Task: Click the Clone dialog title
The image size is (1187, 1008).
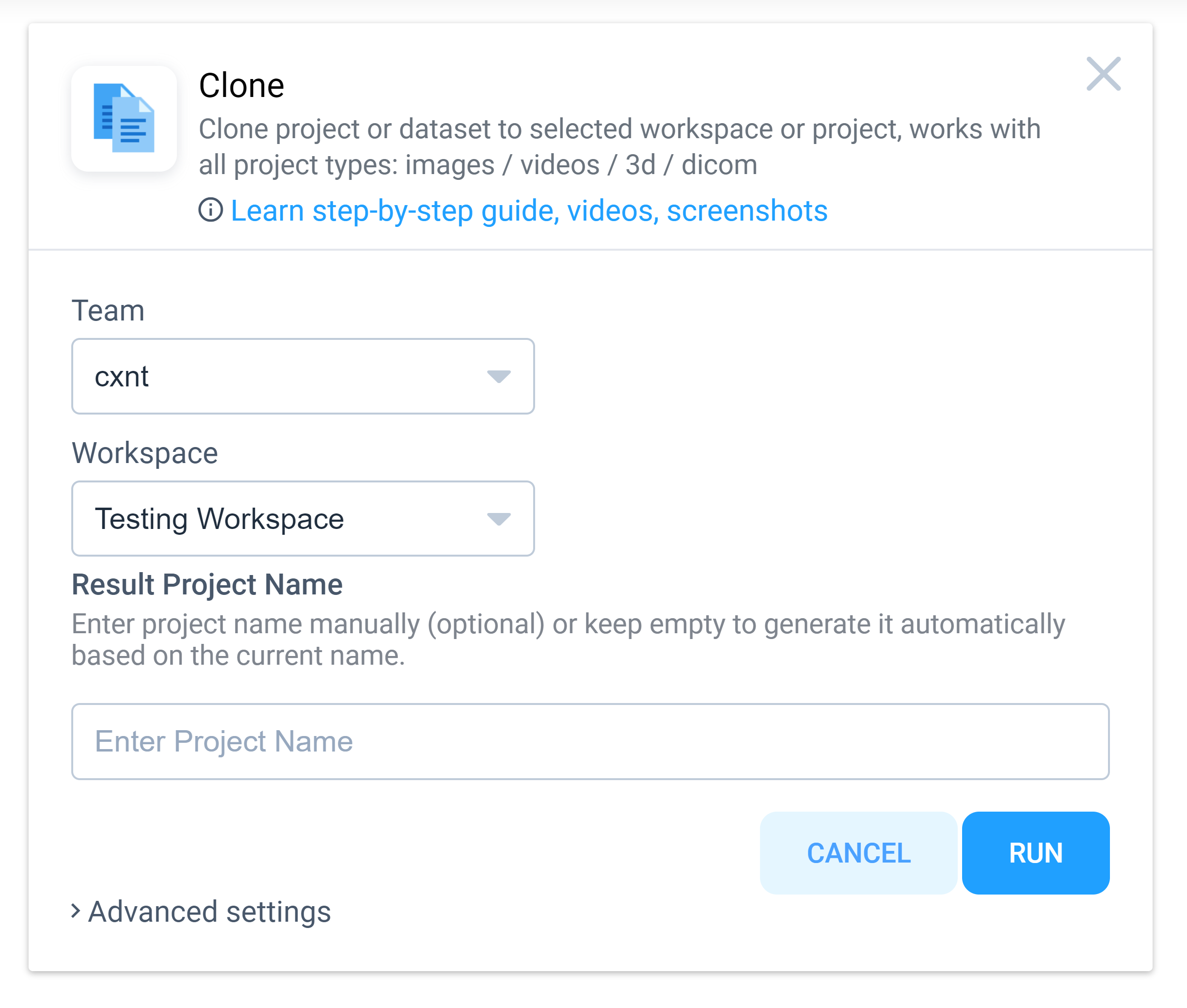Action: point(242,84)
